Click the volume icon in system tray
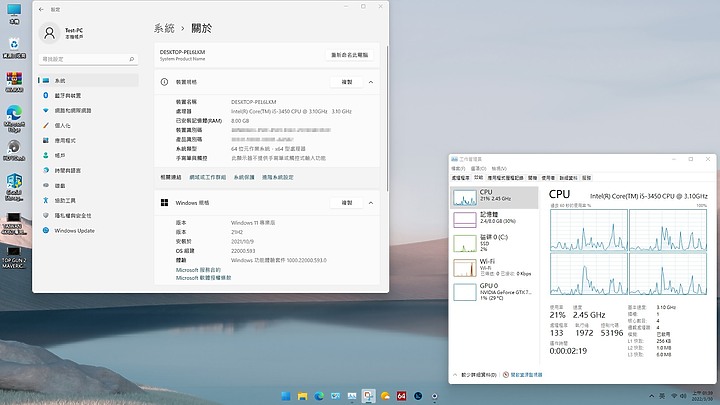720x405 pixels. coord(683,396)
